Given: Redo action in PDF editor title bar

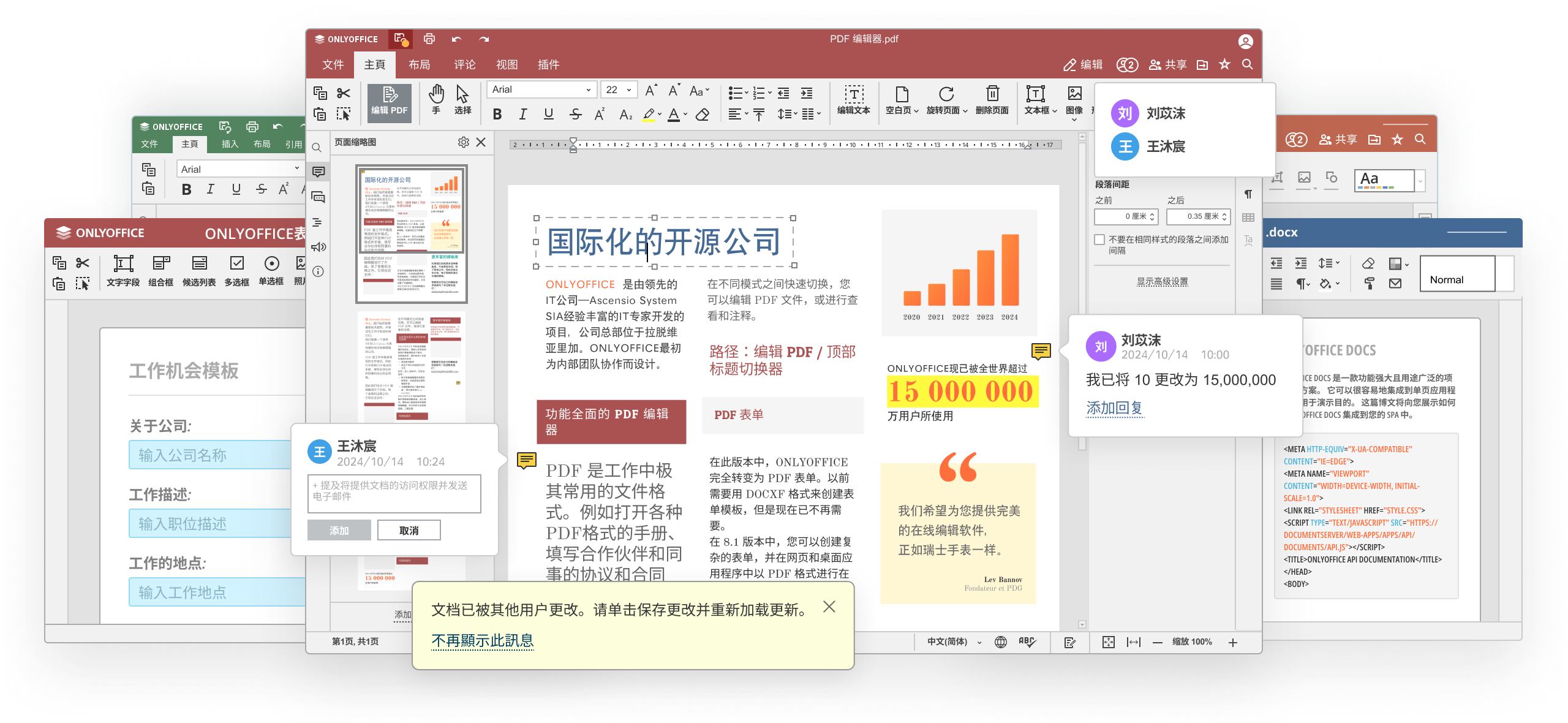Looking at the screenshot, I should [484, 39].
